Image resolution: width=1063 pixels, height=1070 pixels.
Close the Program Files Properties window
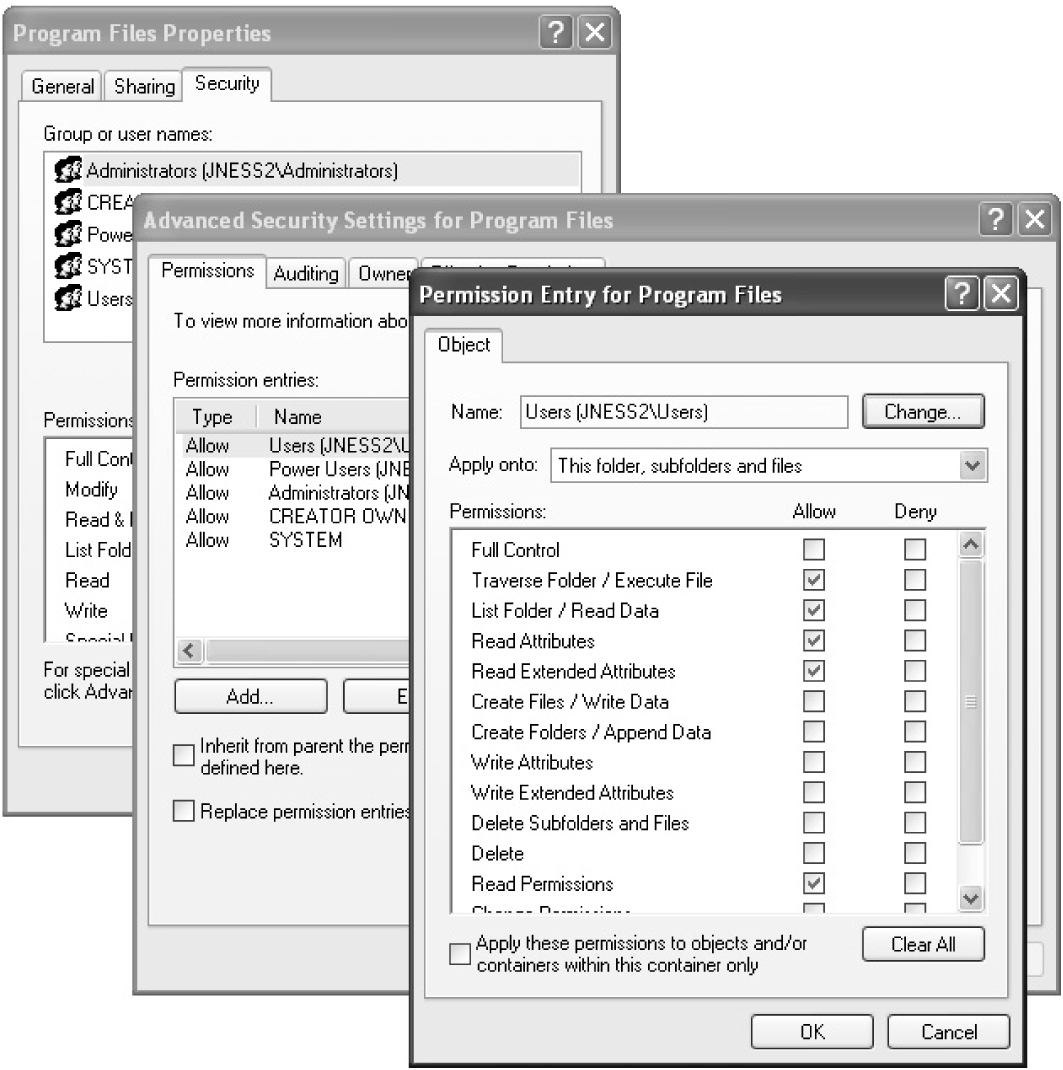pyautogui.click(x=595, y=32)
